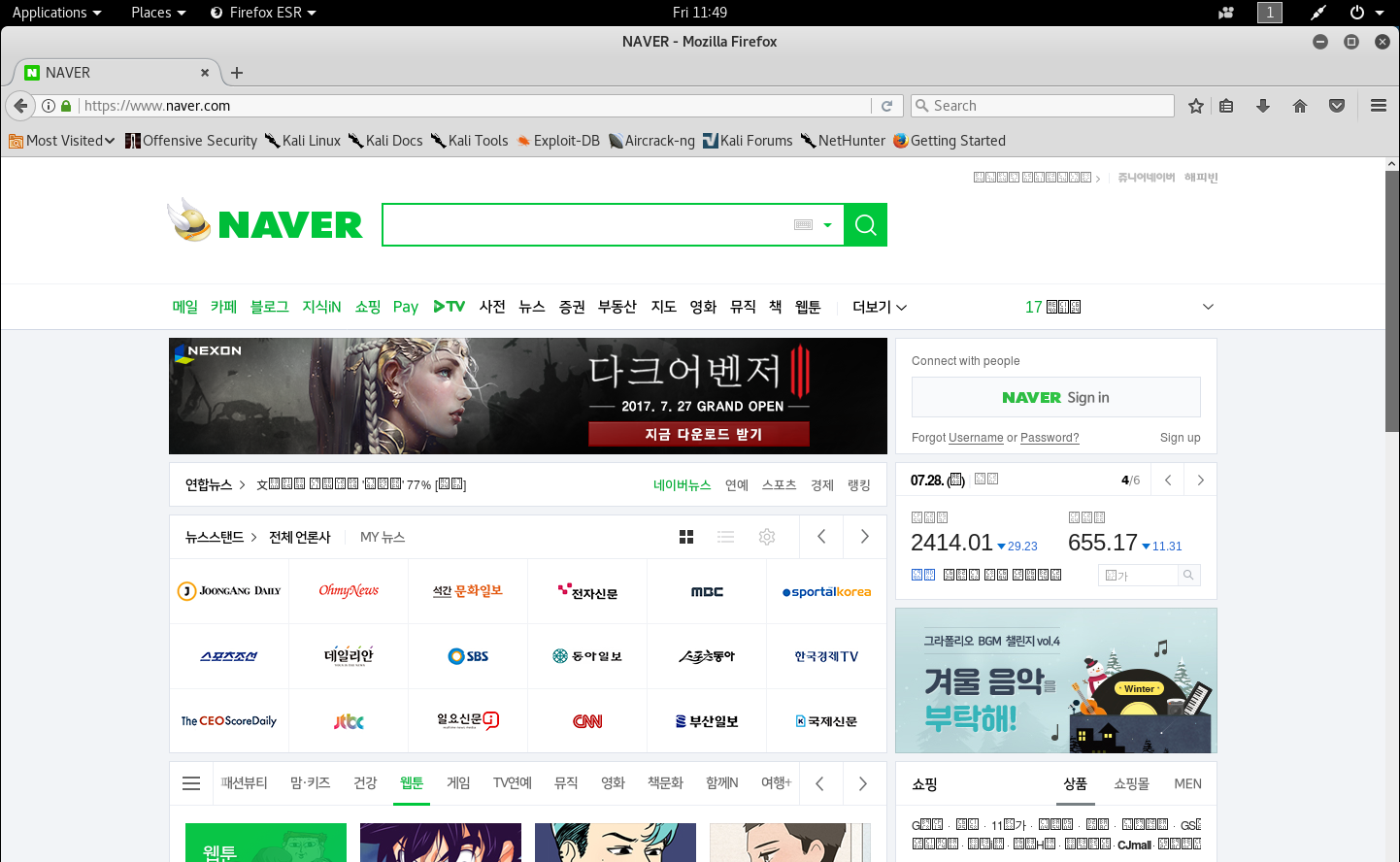Viewport: 1400px width, 862px height.
Task: Open the CNN publisher logo
Action: [587, 721]
